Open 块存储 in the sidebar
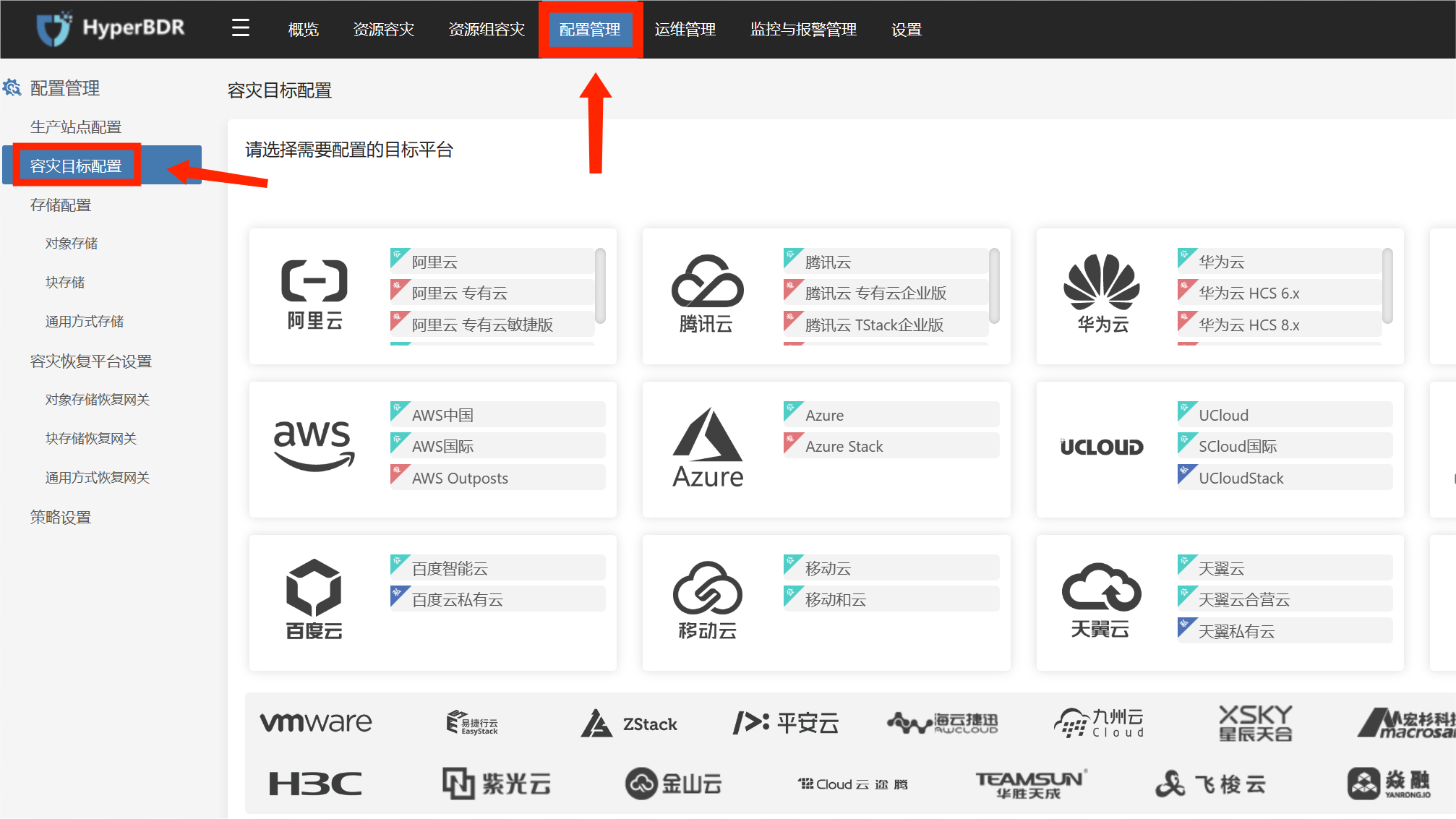The image size is (1456, 819). coord(65,283)
